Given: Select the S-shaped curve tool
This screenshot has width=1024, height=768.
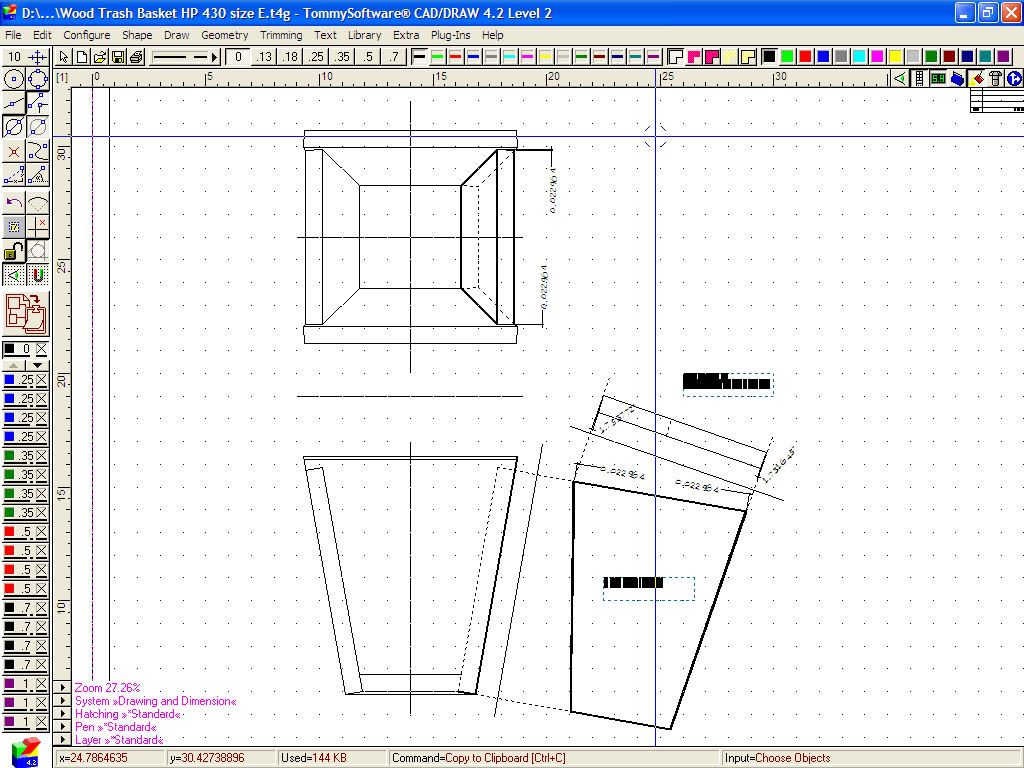Looking at the screenshot, I should [x=38, y=152].
